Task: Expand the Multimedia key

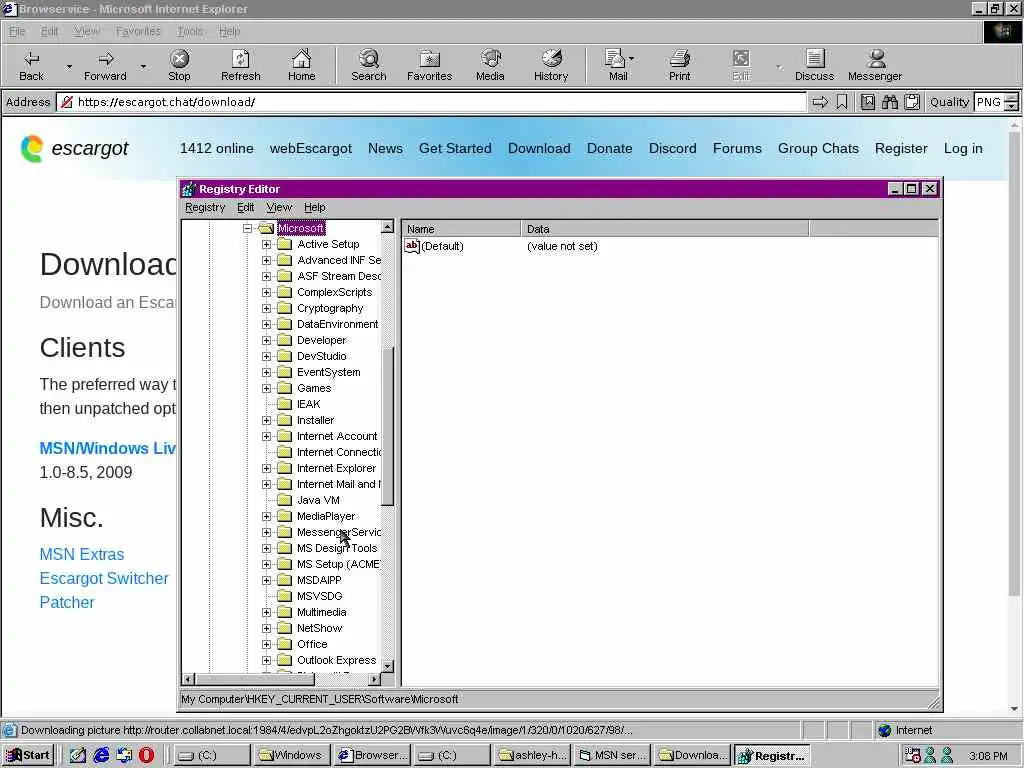Action: click(x=266, y=613)
